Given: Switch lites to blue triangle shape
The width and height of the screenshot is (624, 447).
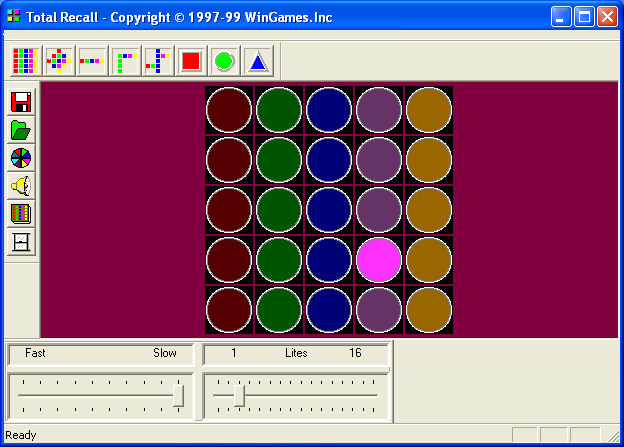Looking at the screenshot, I should pos(257,61).
